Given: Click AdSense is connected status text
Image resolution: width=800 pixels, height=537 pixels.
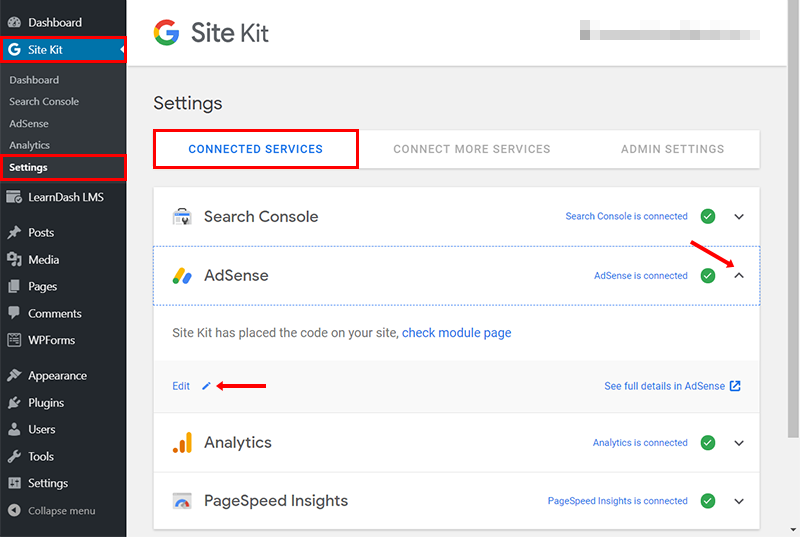Looking at the screenshot, I should pyautogui.click(x=641, y=275).
